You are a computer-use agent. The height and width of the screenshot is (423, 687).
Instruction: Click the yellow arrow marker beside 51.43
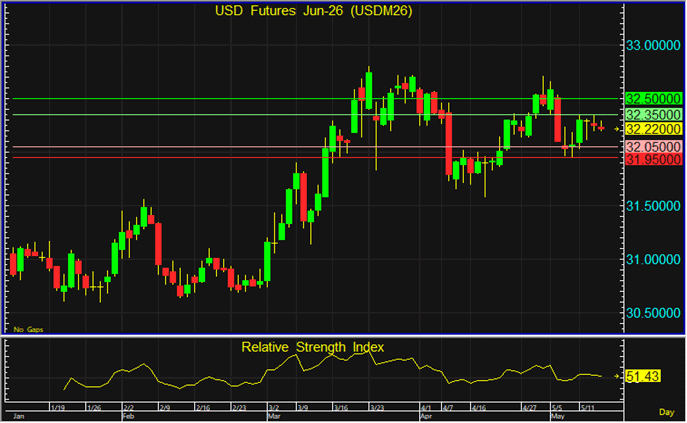point(617,376)
